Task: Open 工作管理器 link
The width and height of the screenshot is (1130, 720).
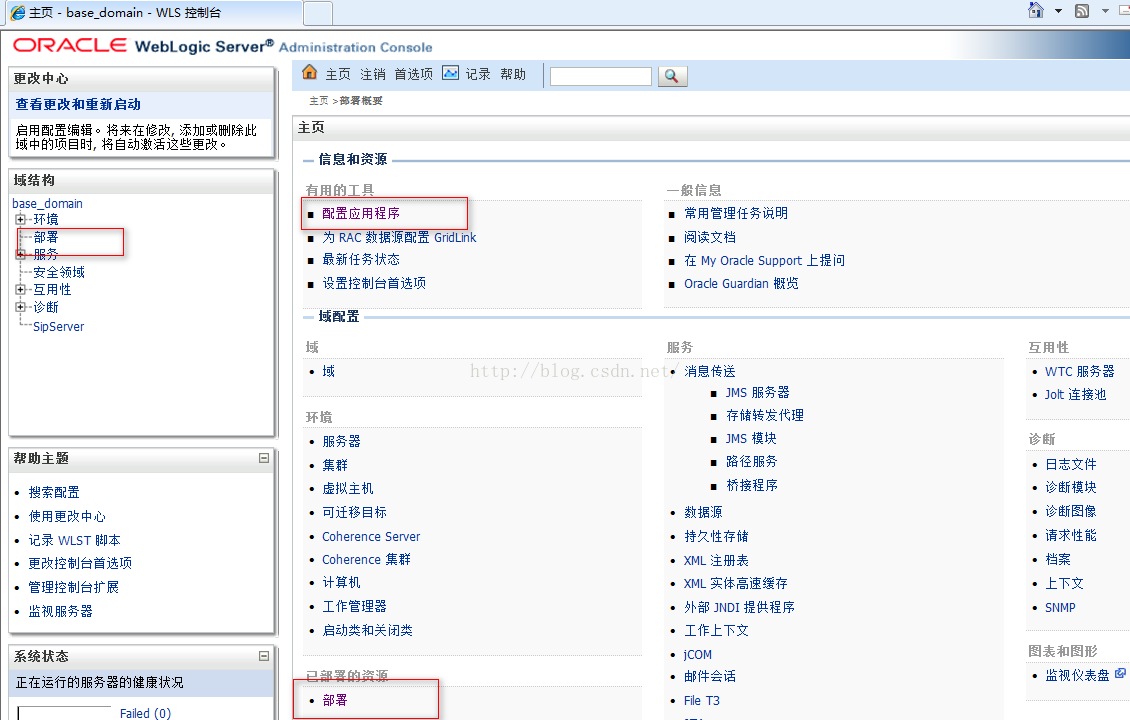Action: [x=354, y=606]
